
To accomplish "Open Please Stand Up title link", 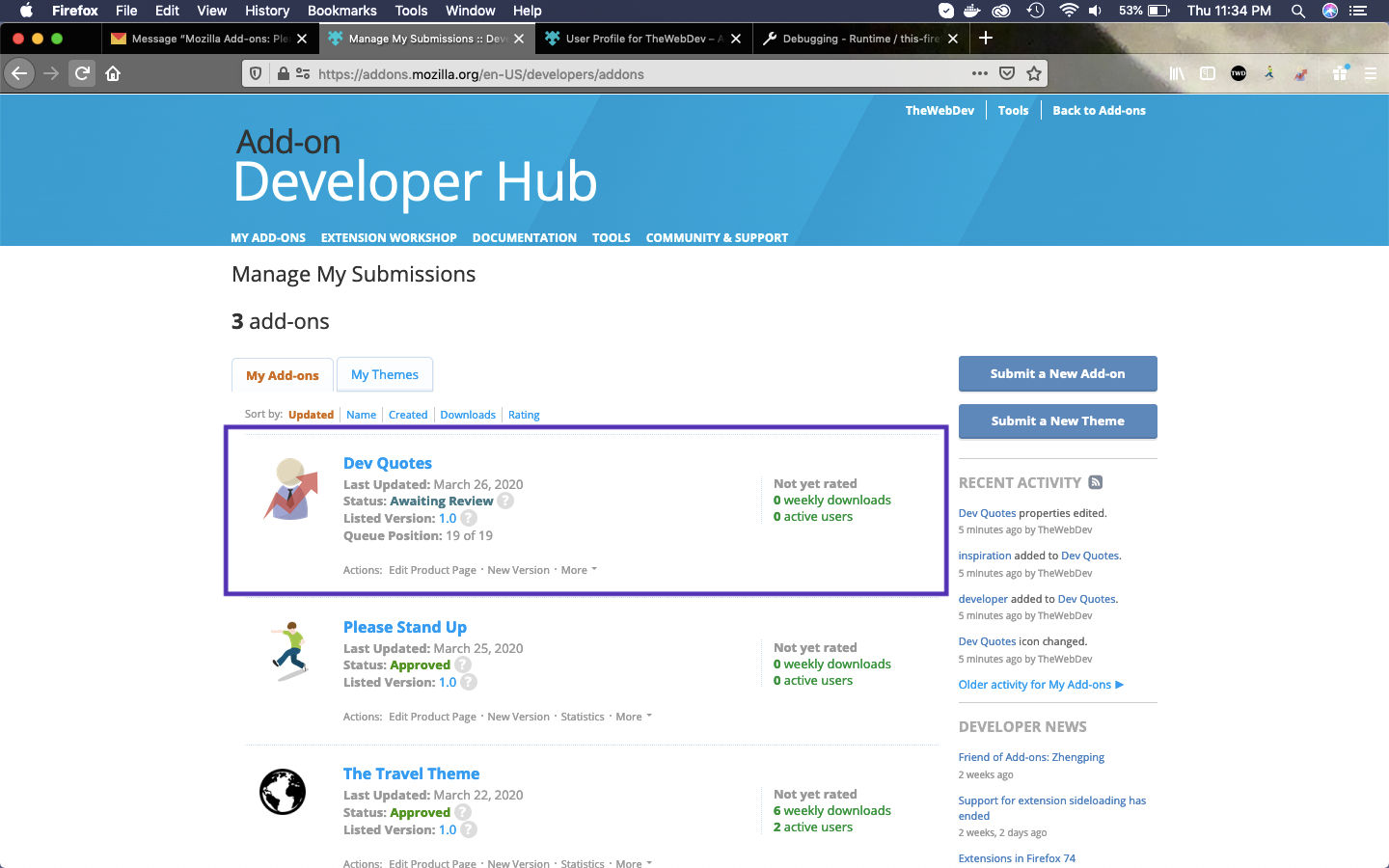I will pos(405,627).
